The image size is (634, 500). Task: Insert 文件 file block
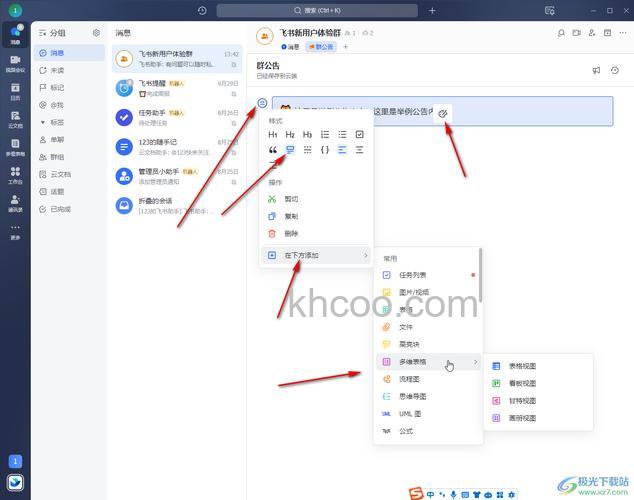pyautogui.click(x=428, y=327)
